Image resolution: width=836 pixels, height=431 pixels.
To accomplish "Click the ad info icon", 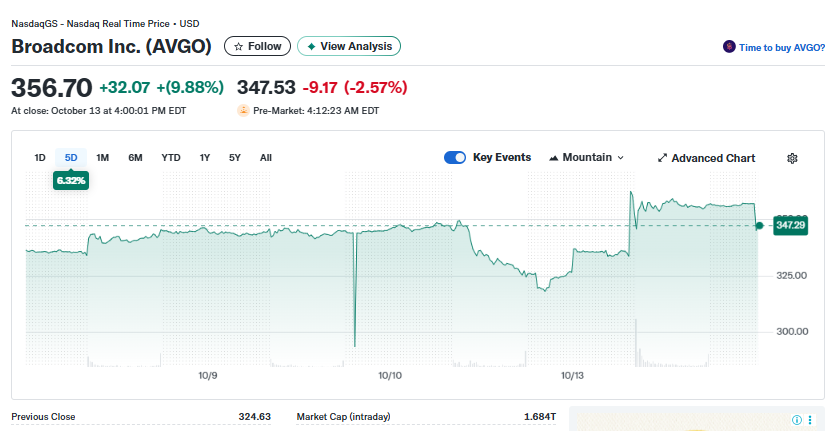I will point(797,420).
